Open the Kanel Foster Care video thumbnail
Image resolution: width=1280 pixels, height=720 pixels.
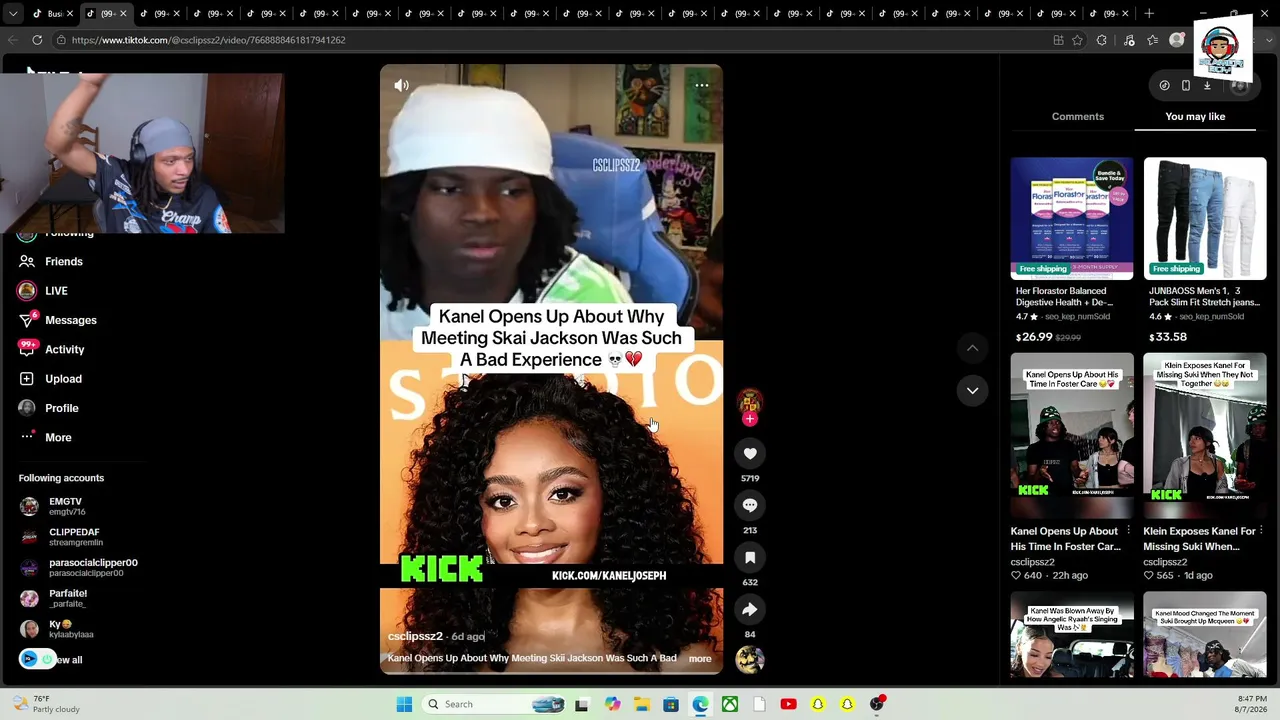(1072, 437)
